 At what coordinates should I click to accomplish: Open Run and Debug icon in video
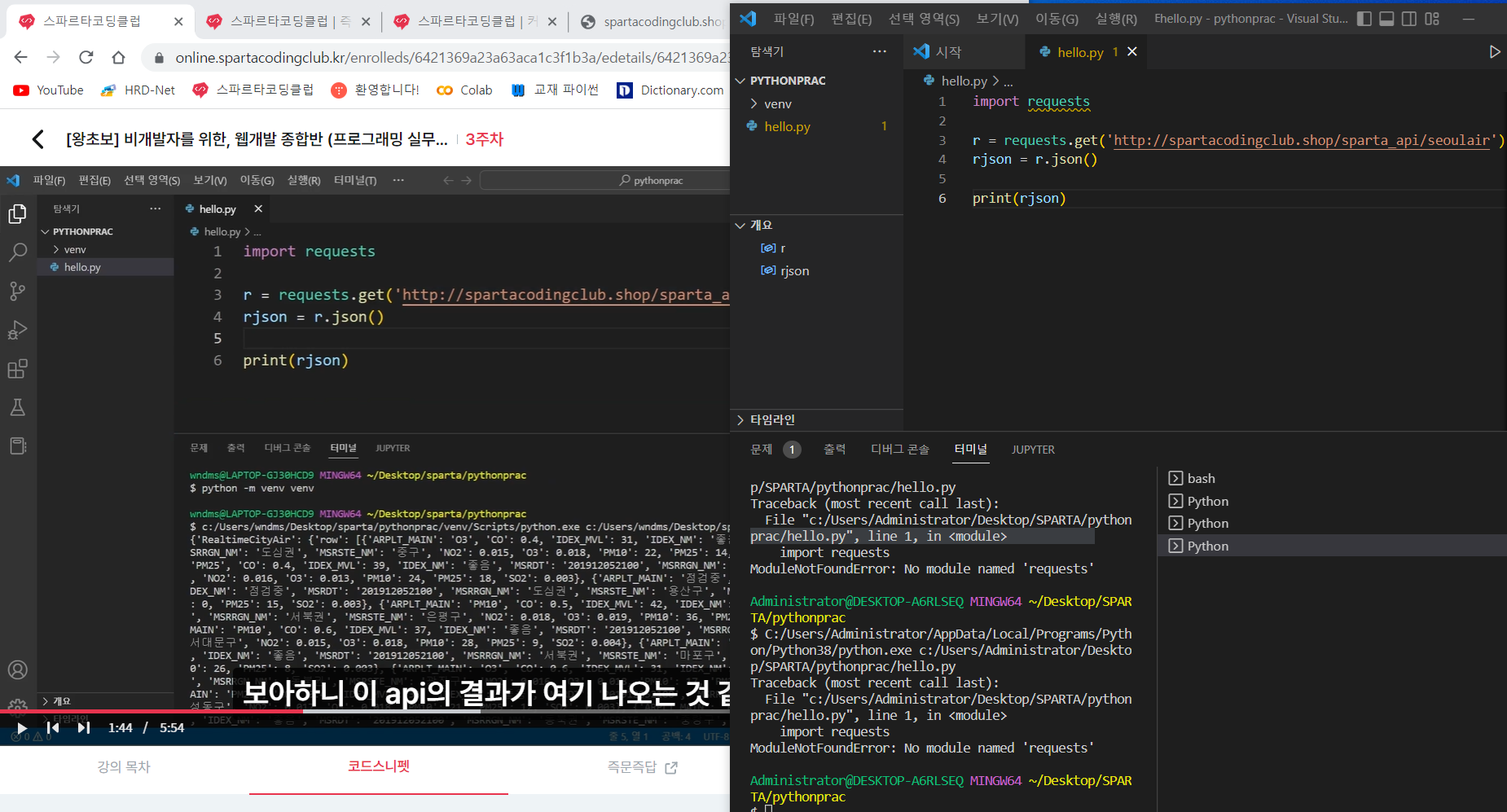(17, 330)
